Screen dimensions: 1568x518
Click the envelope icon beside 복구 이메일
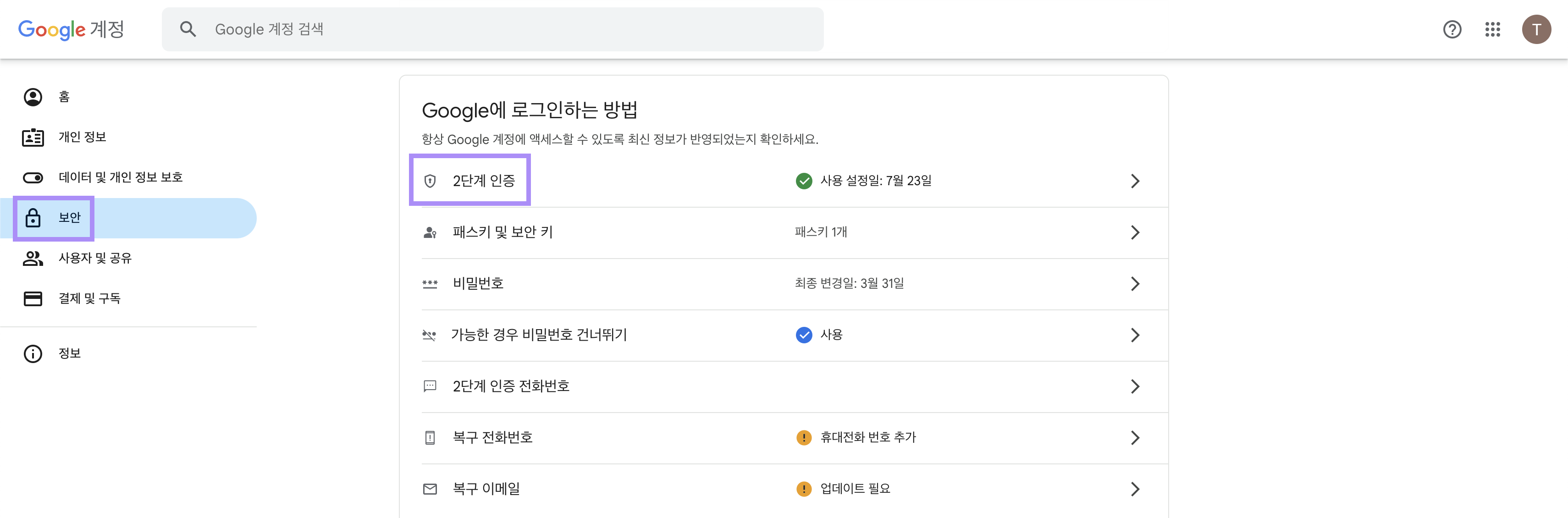(x=430, y=489)
